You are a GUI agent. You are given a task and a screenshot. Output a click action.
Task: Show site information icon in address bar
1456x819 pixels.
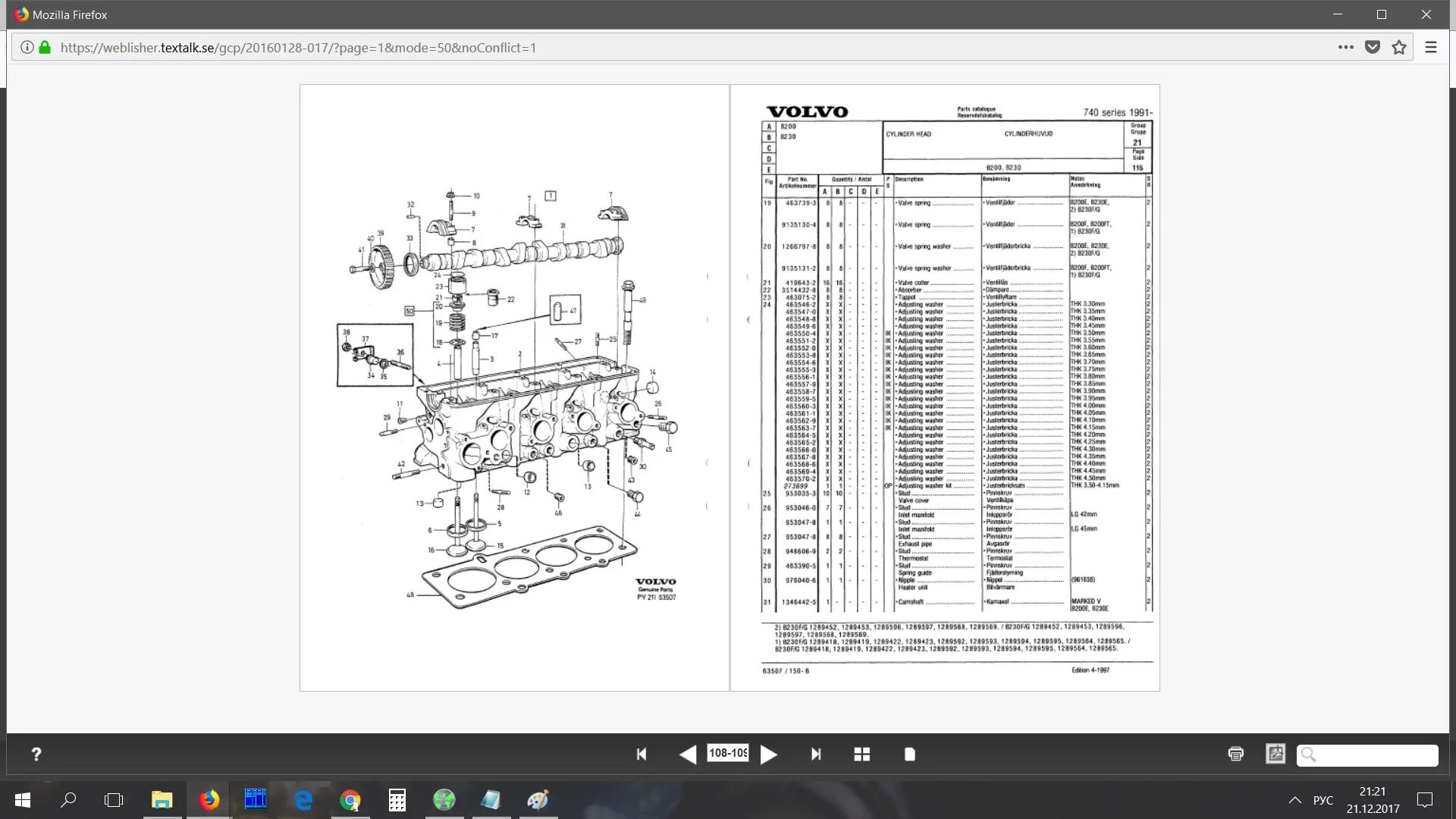click(27, 47)
